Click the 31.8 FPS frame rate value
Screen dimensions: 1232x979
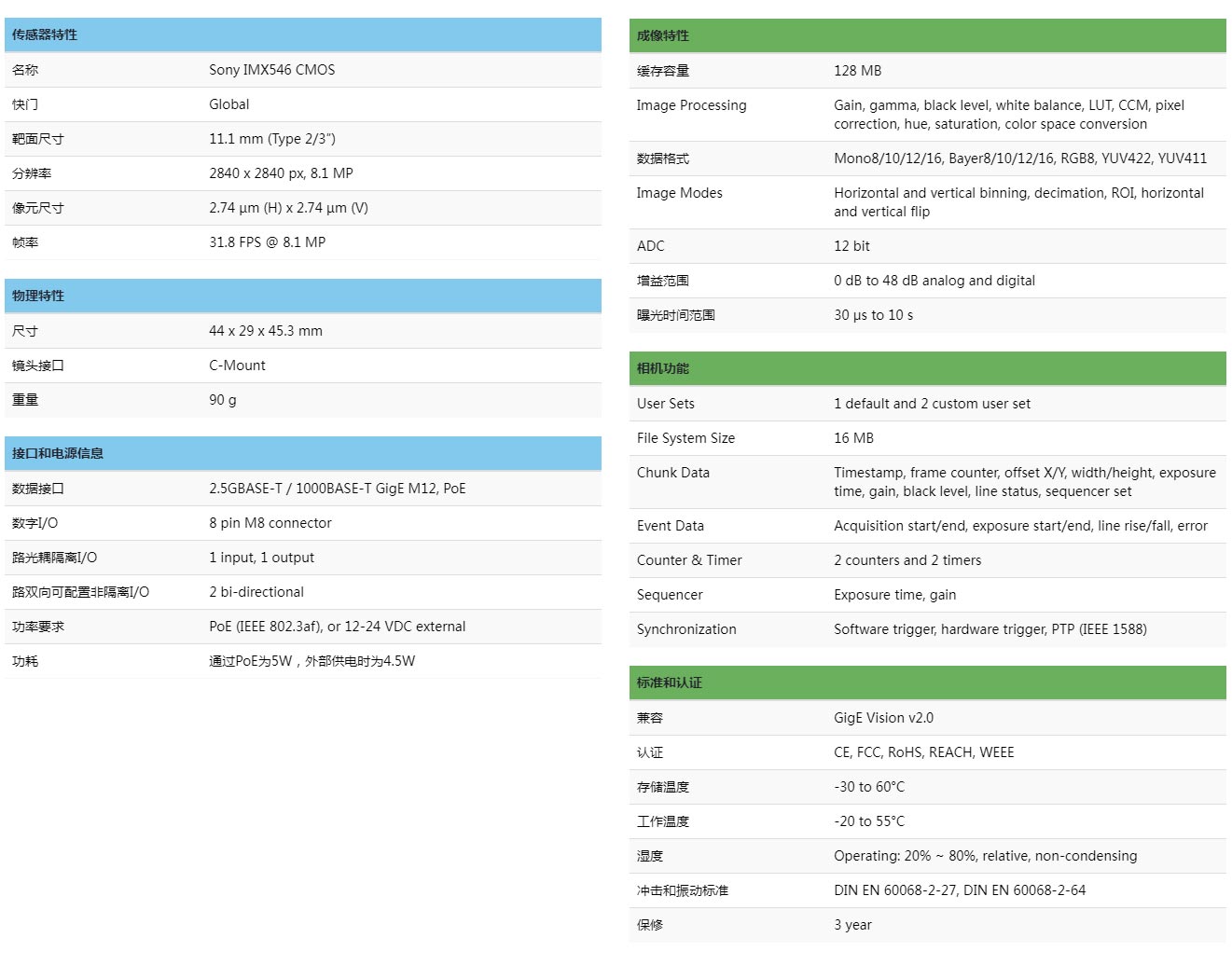point(267,242)
